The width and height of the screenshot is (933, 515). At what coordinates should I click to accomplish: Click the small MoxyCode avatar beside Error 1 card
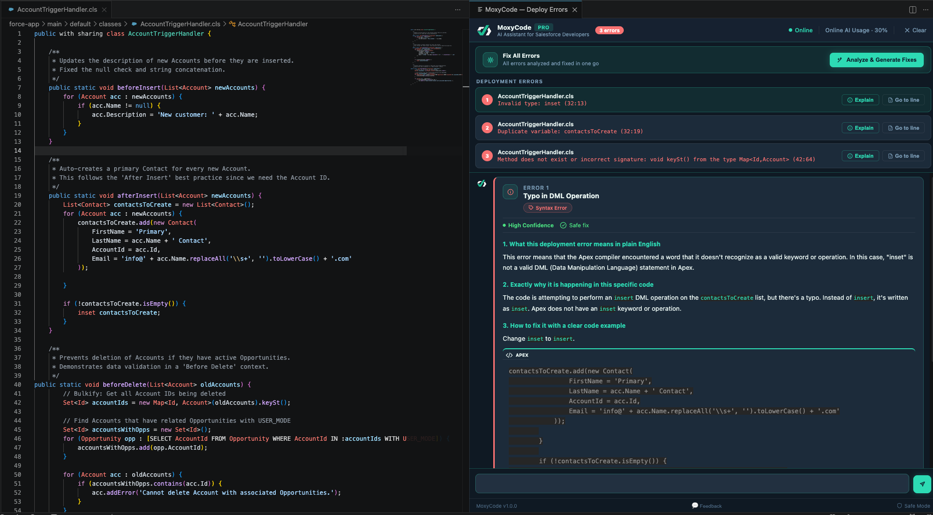click(482, 184)
